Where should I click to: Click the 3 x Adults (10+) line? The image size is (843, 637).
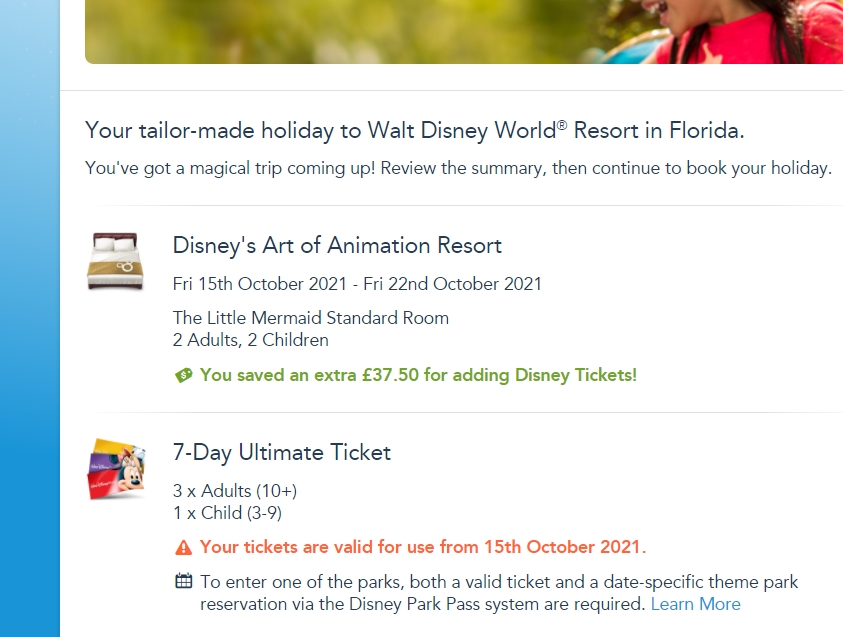pyautogui.click(x=235, y=491)
